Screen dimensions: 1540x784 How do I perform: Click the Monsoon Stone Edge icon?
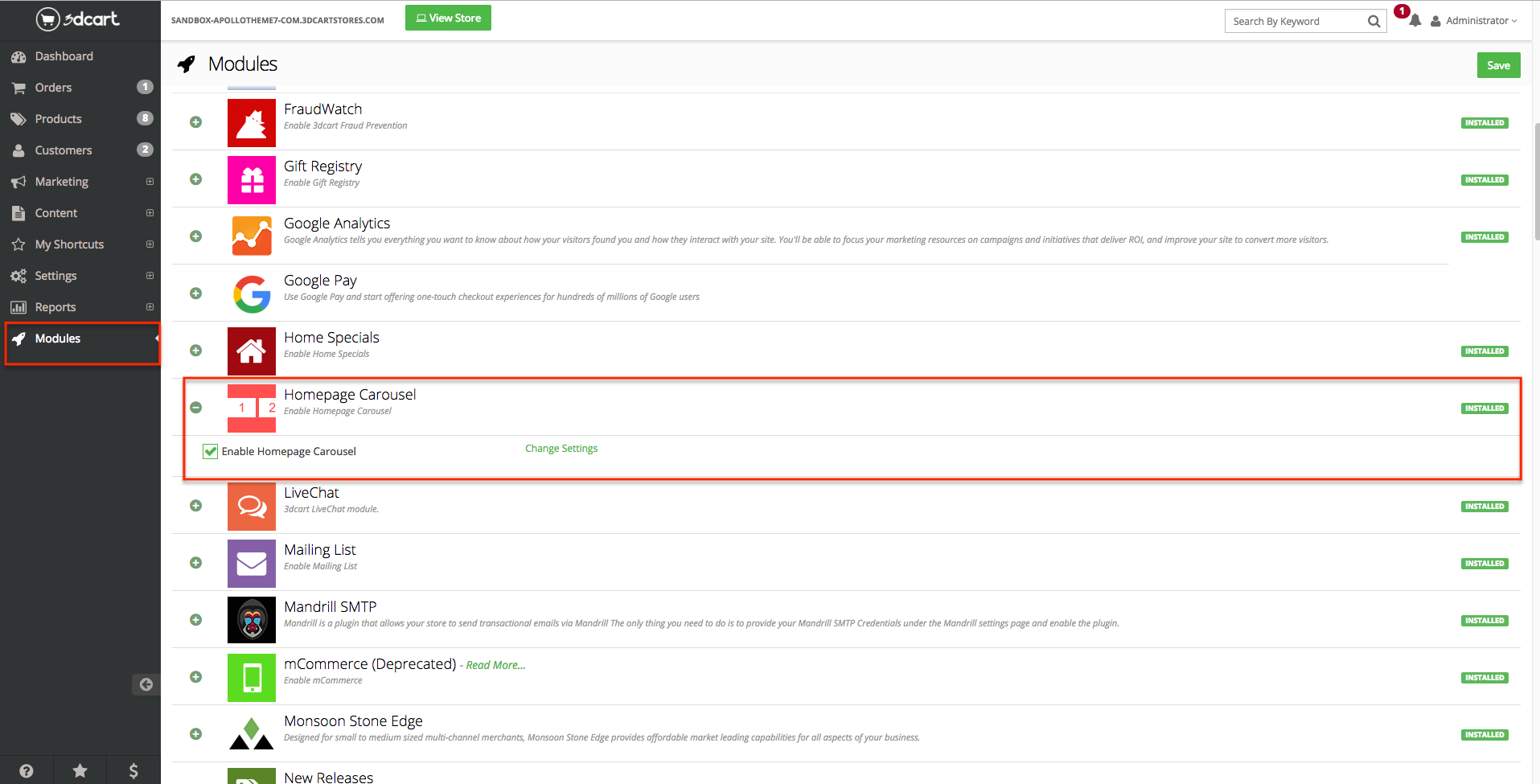[x=252, y=734]
